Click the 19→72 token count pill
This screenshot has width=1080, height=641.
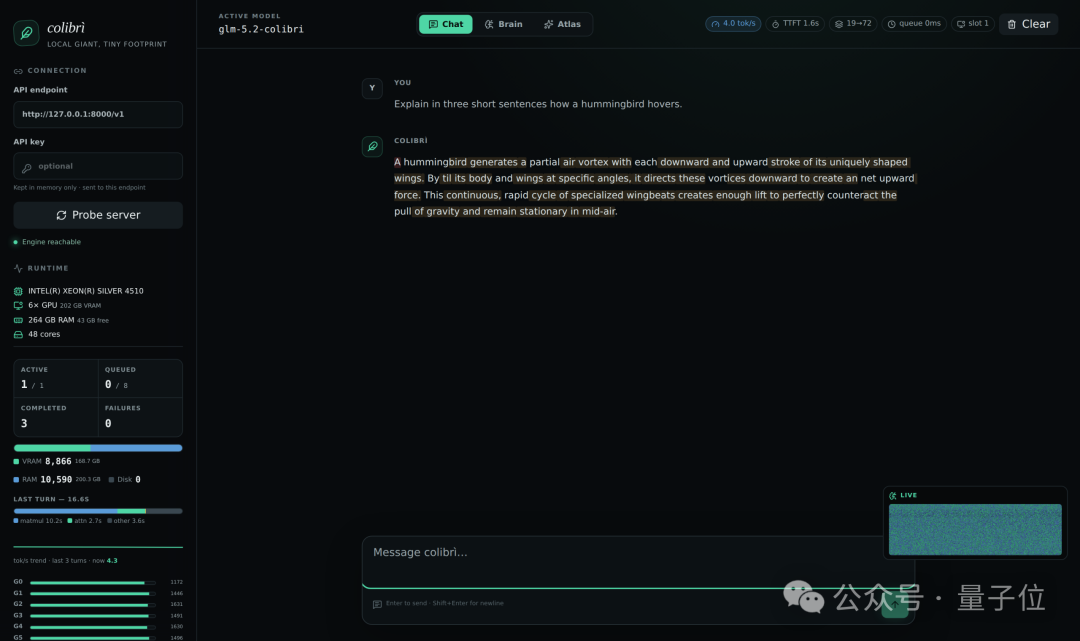pyautogui.click(x=853, y=23)
